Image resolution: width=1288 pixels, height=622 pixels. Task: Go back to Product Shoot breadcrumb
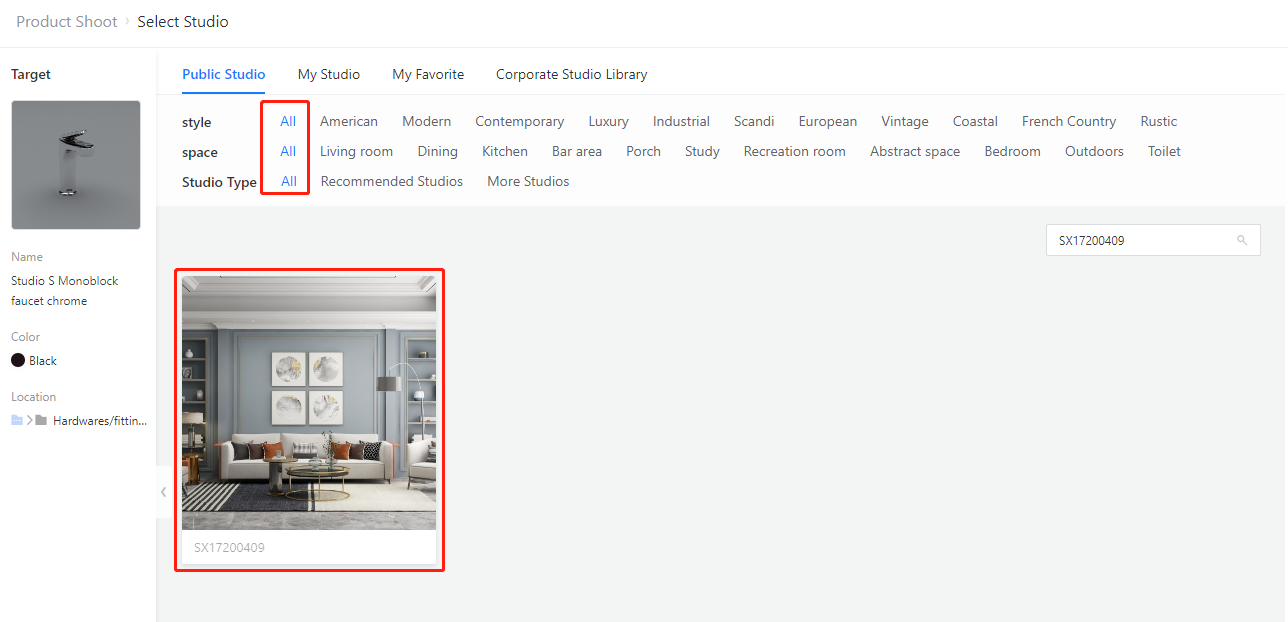tap(67, 21)
